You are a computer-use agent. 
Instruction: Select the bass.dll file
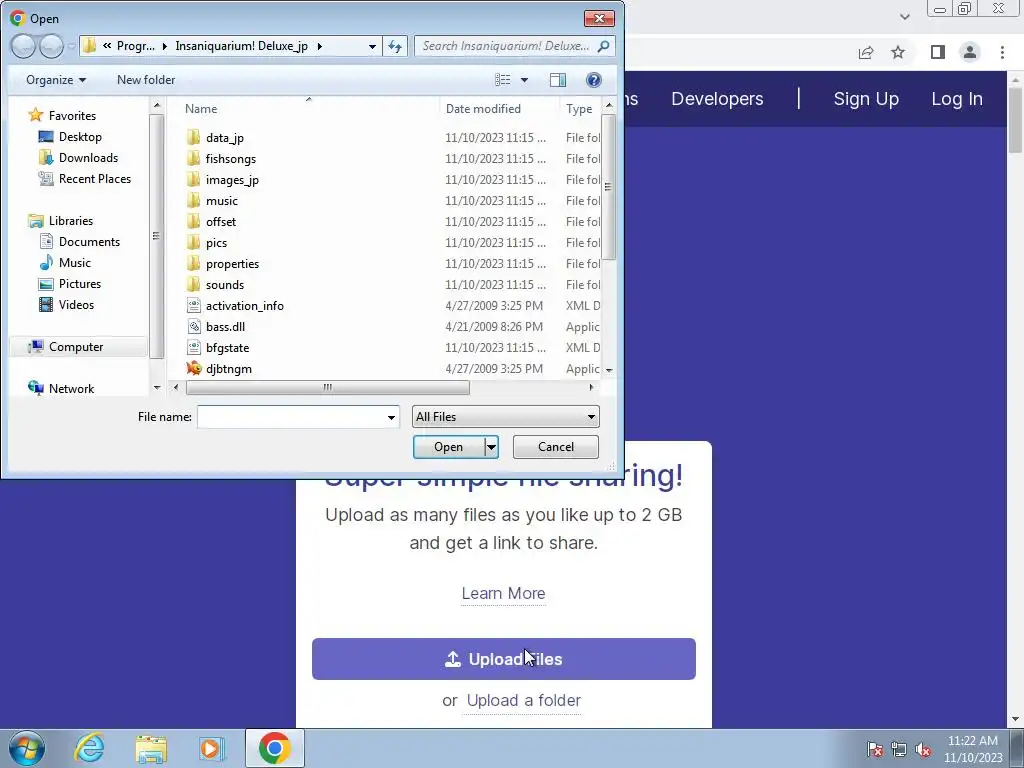[225, 327]
